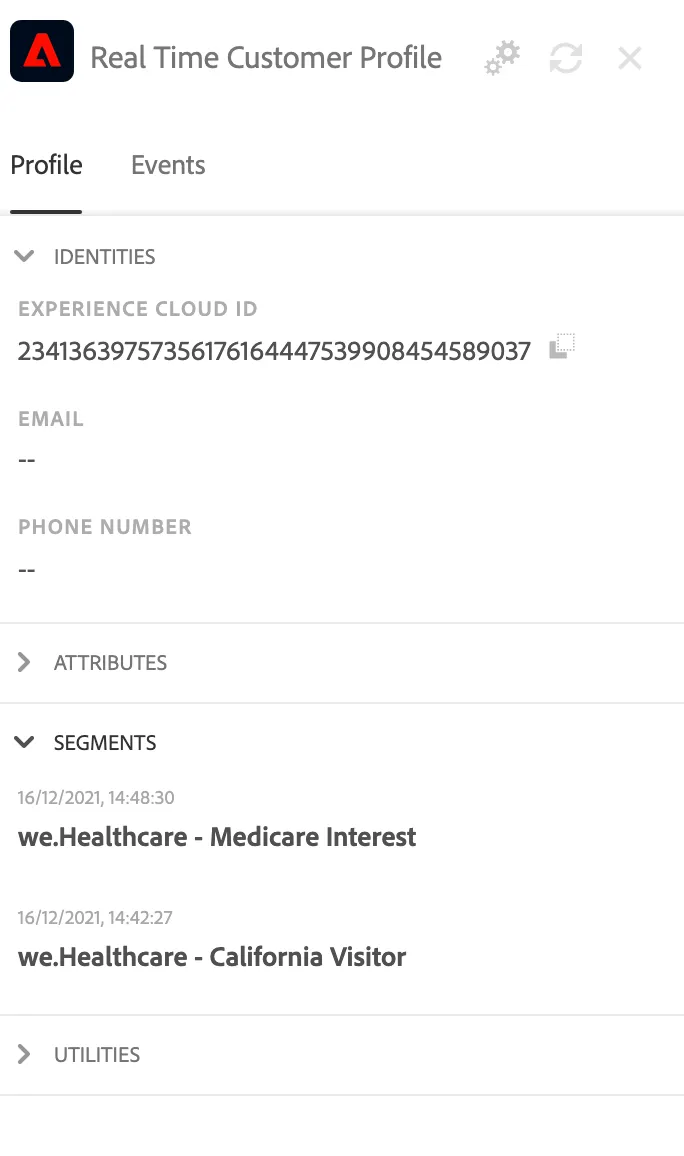The height and width of the screenshot is (1156, 684).
Task: Open the Medicare Interest segment entry
Action: [x=217, y=837]
